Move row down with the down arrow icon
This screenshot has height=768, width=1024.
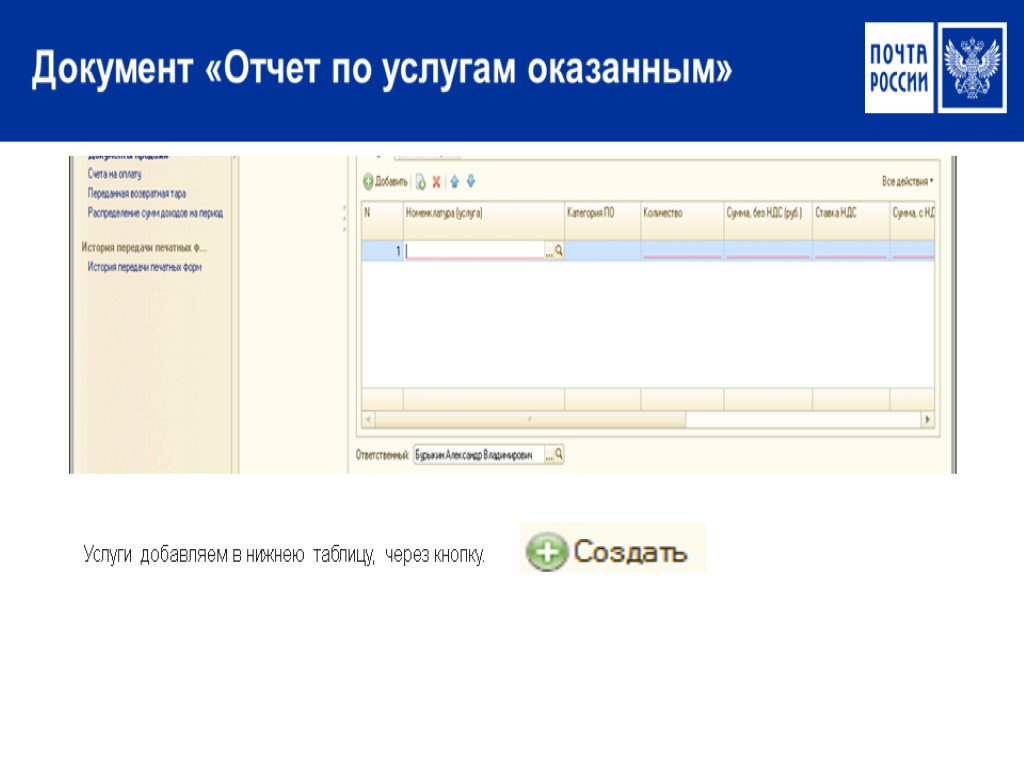471,182
